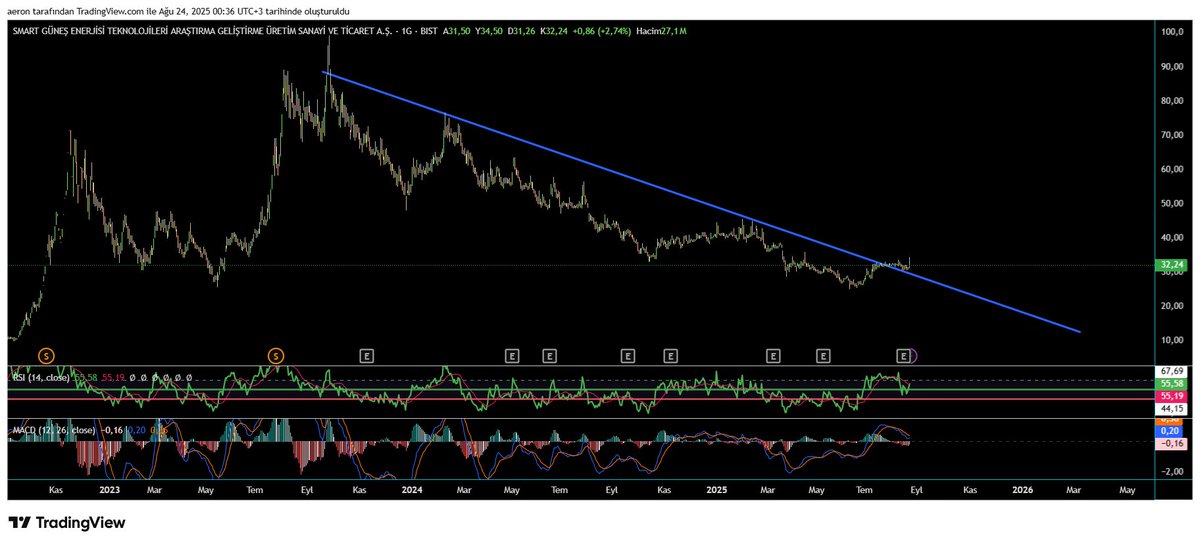Click the 90,00 price scale label

[x=1173, y=66]
